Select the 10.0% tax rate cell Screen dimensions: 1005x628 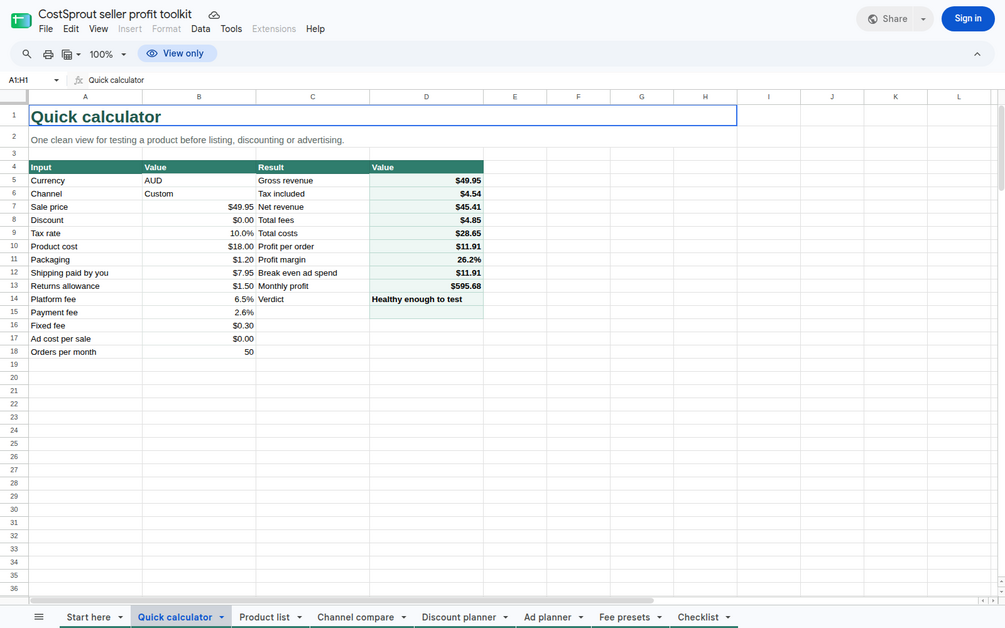pyautogui.click(x=199, y=233)
